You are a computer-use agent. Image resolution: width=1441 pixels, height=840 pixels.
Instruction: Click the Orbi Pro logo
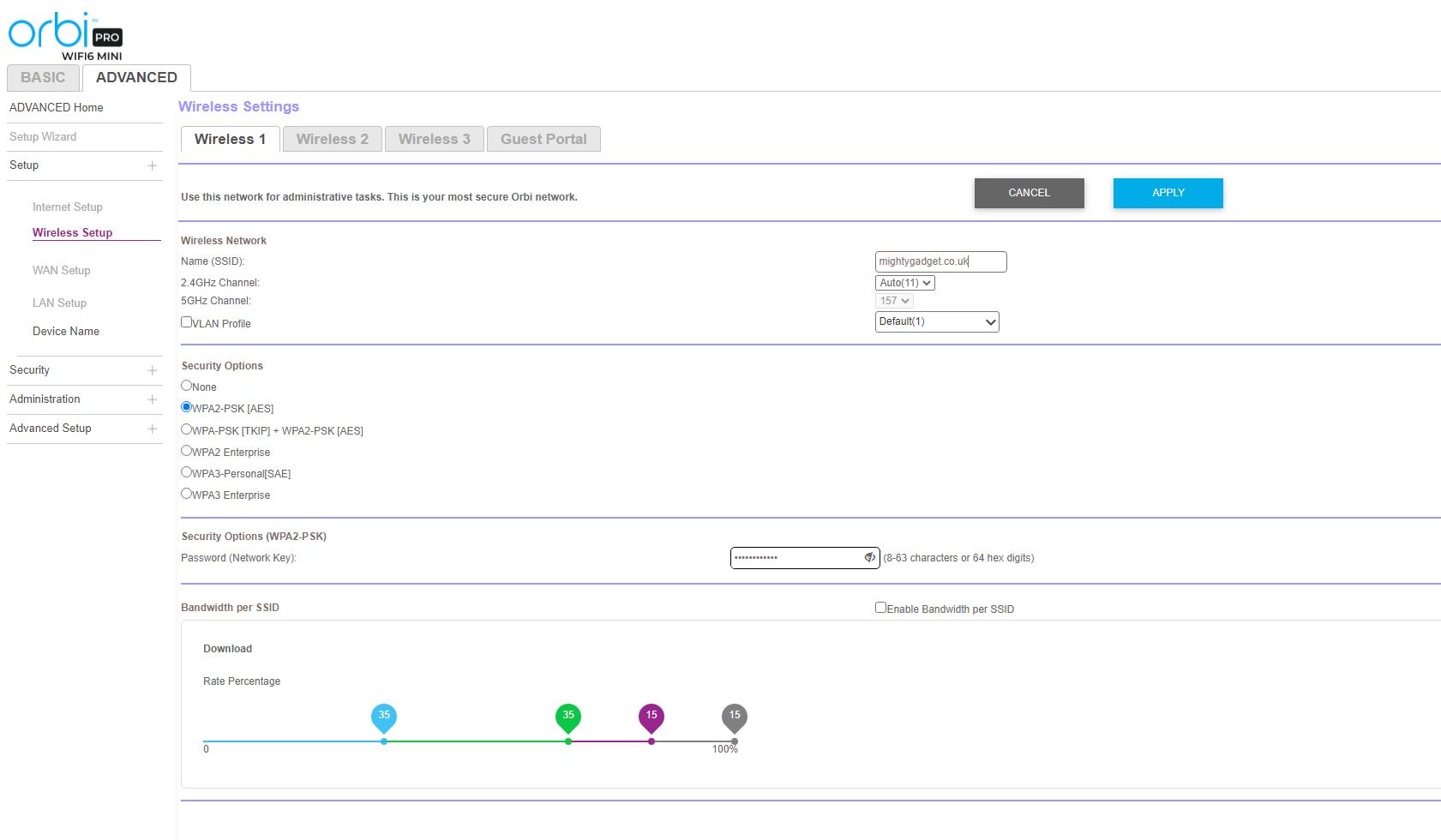[x=65, y=36]
